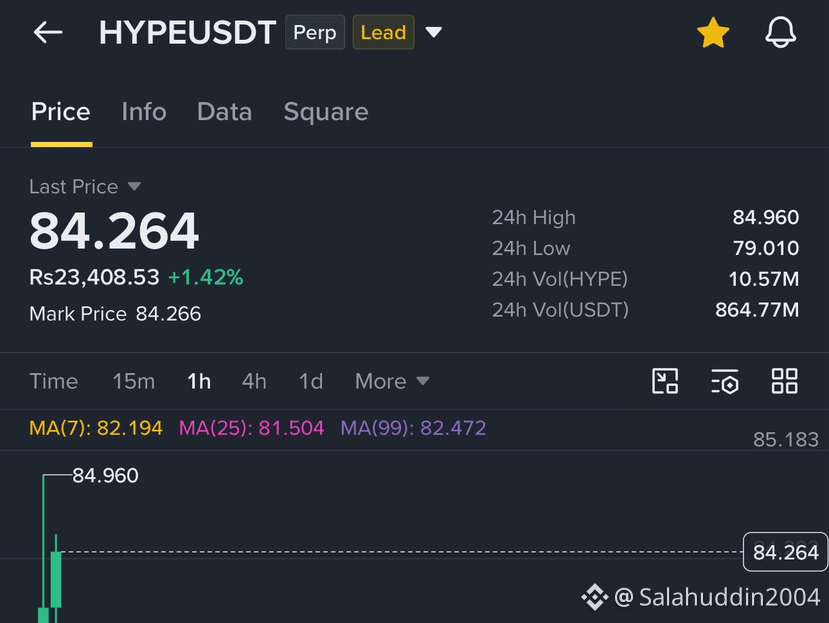Select the Time chart interval
The height and width of the screenshot is (623, 829).
(x=53, y=381)
